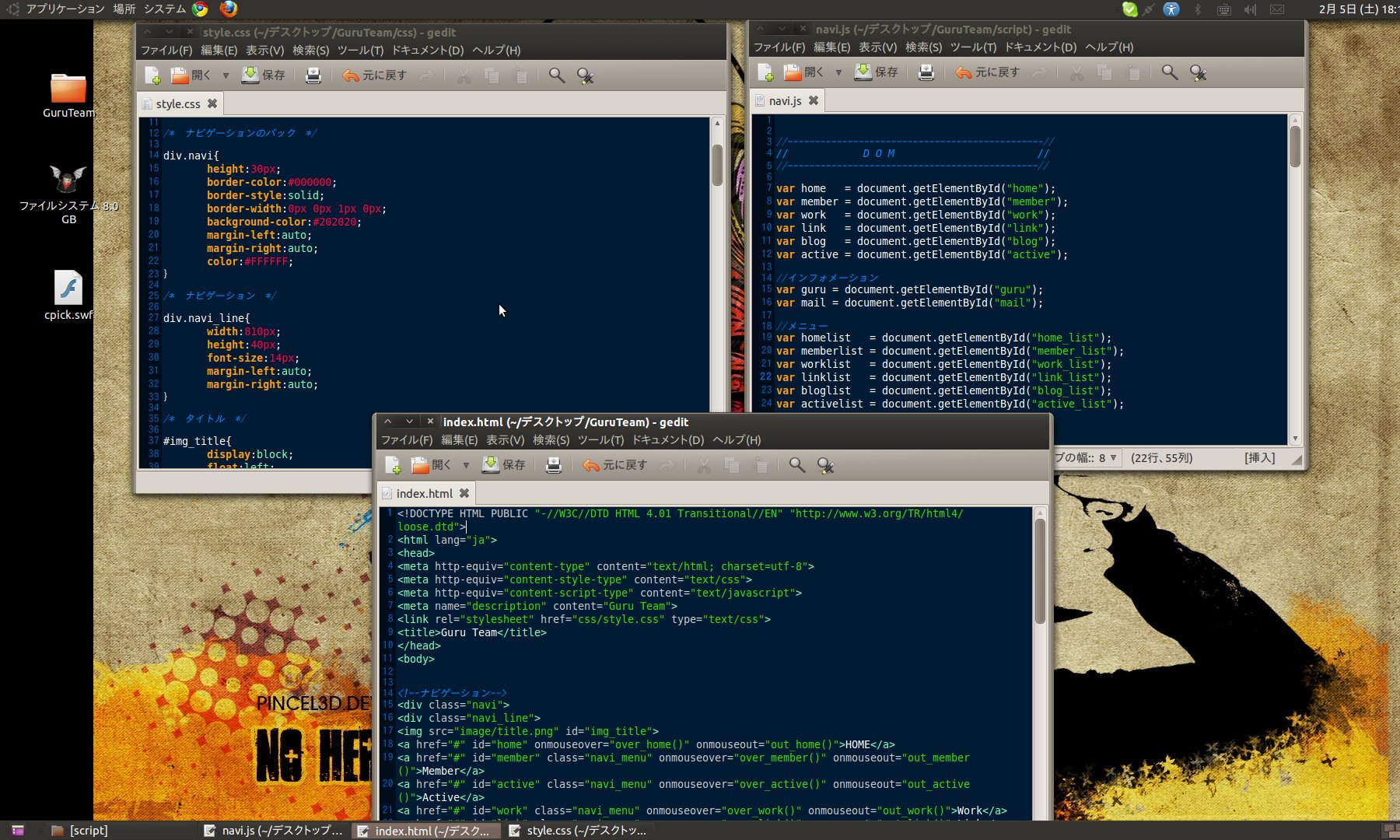Click New document icon in style.css window
This screenshot has width=1400, height=840.
pos(152,75)
